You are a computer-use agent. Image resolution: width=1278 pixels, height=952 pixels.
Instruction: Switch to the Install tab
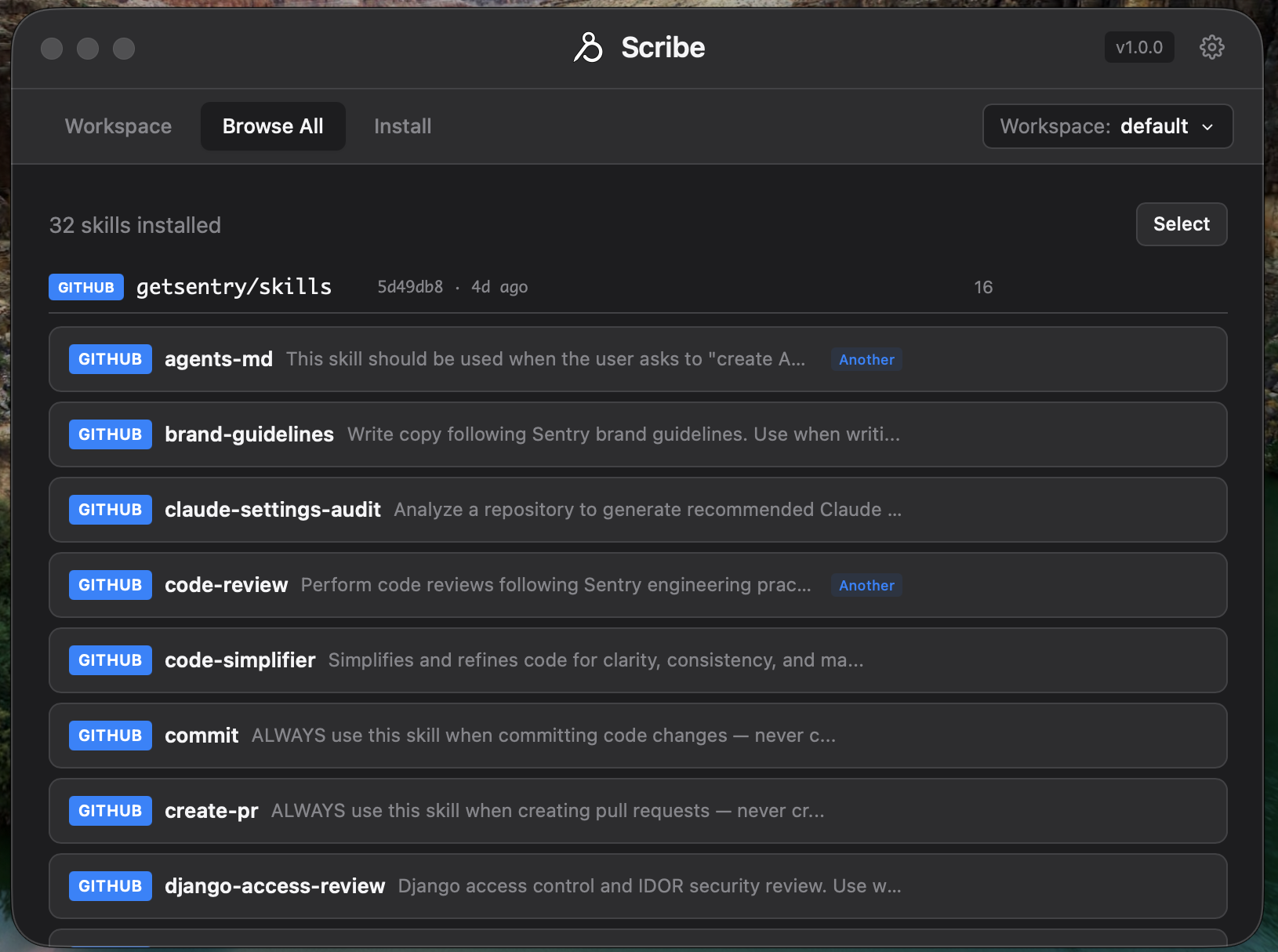coord(403,126)
